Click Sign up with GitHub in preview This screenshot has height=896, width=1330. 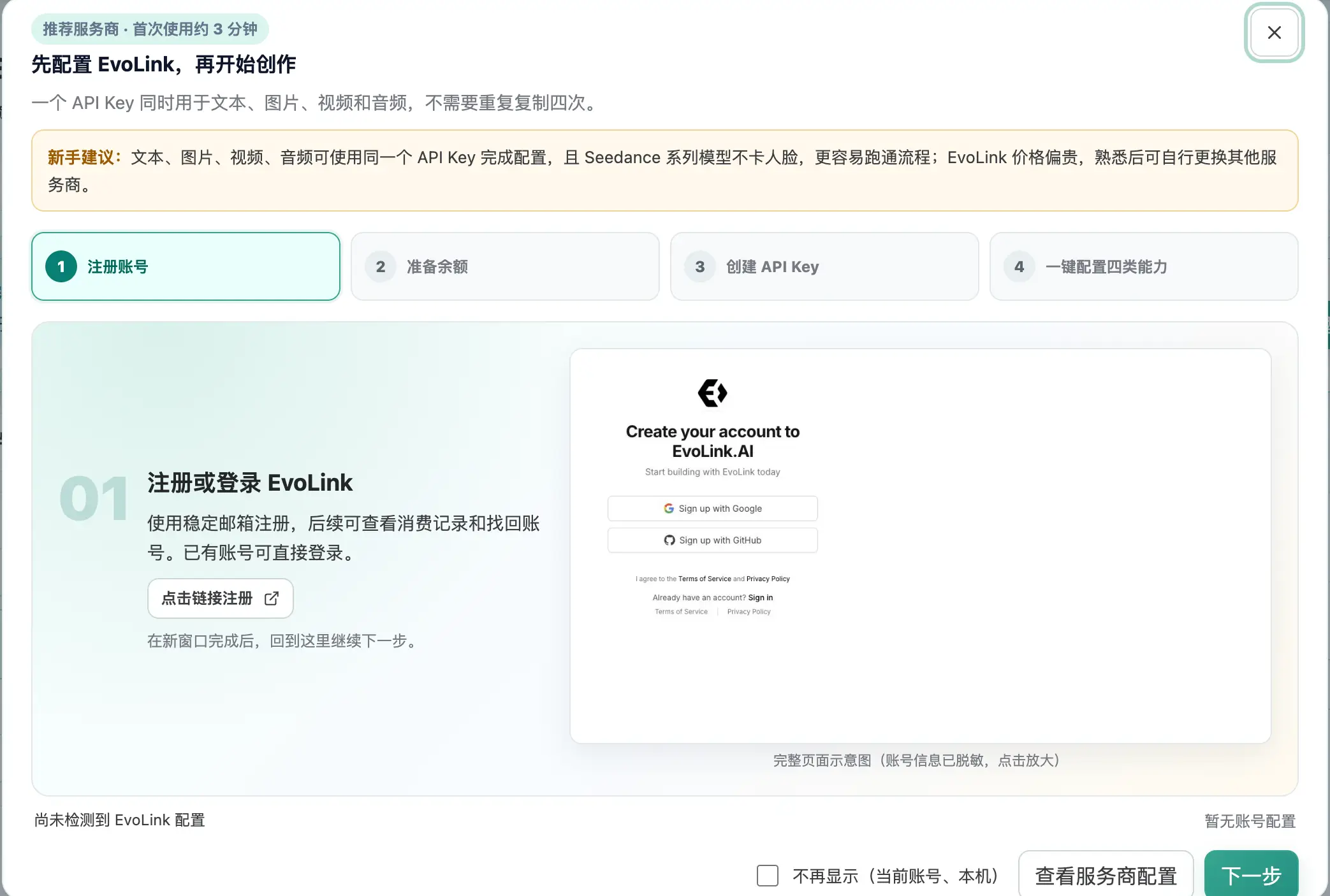(713, 540)
